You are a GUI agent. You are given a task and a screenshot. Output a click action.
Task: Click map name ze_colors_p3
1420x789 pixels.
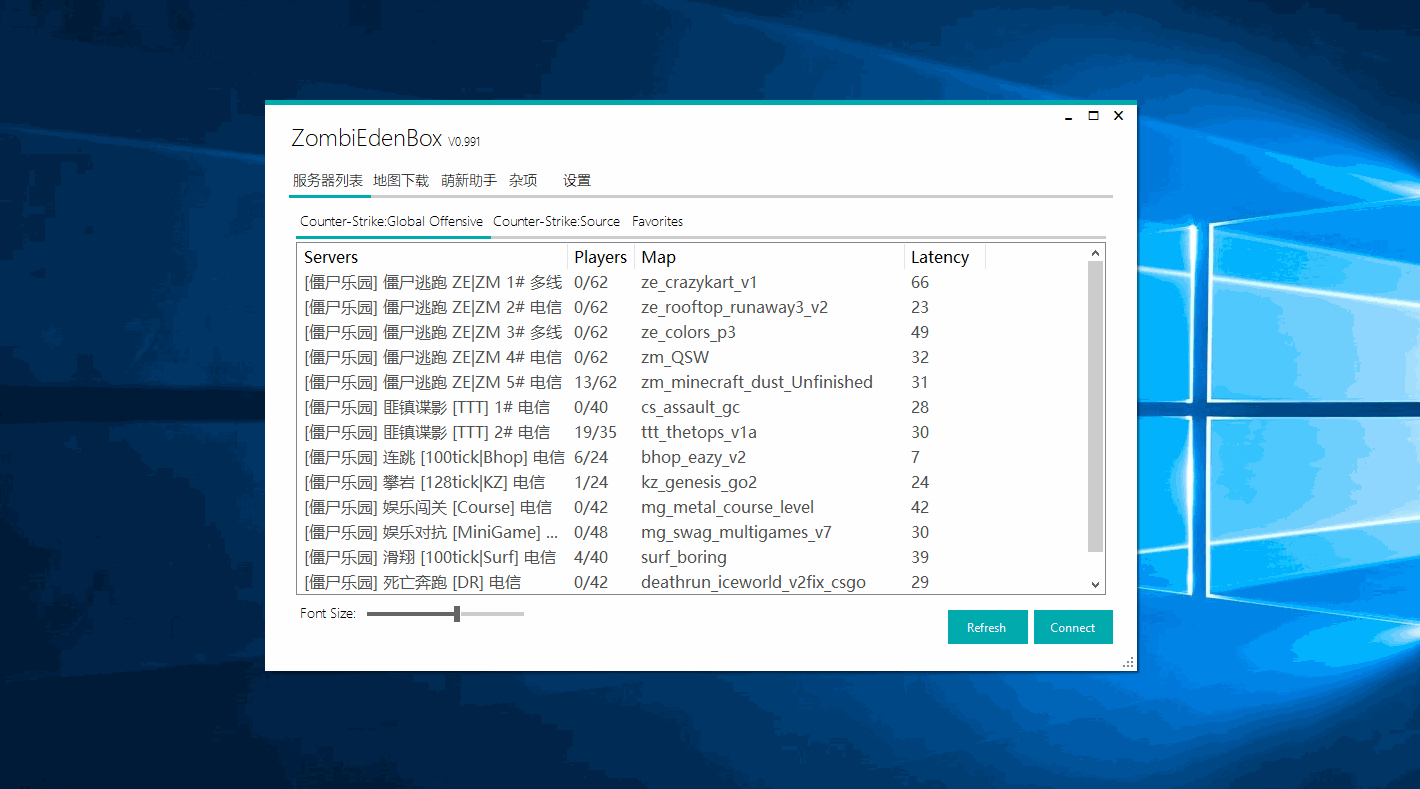point(688,332)
